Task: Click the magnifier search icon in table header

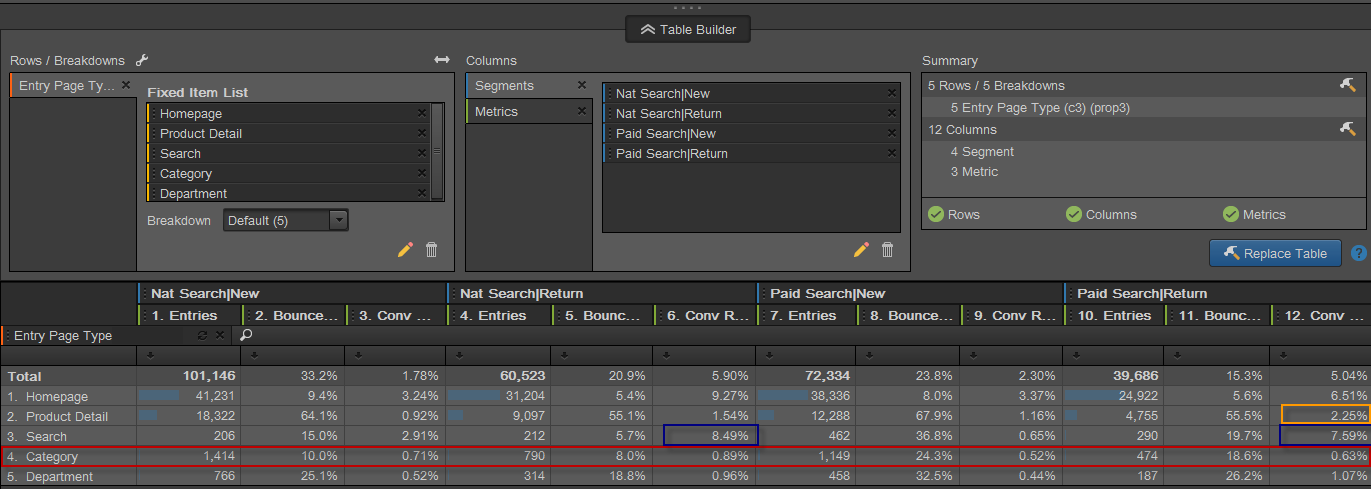Action: coord(246,336)
